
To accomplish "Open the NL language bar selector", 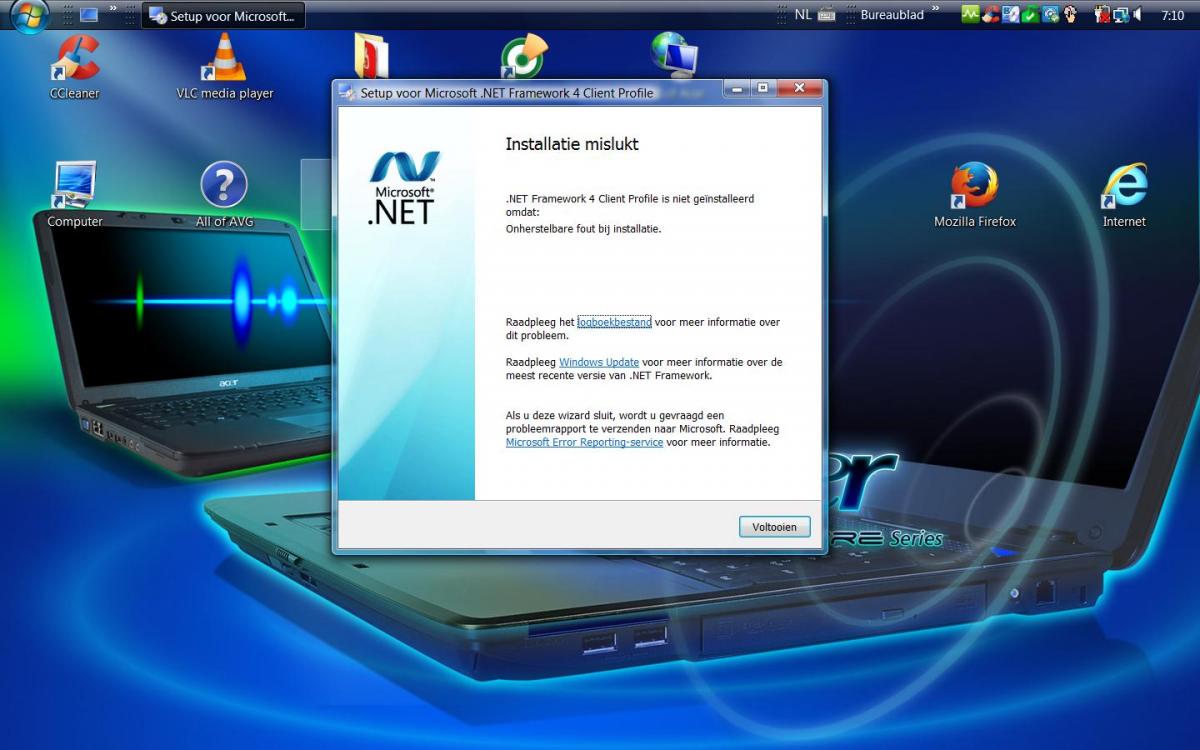I will pyautogui.click(x=803, y=15).
